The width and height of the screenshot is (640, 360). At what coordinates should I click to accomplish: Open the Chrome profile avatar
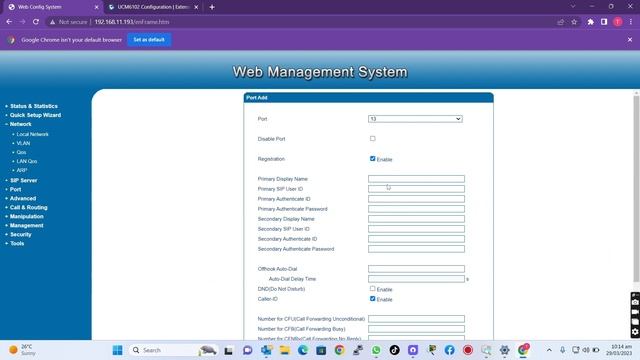(x=618, y=22)
